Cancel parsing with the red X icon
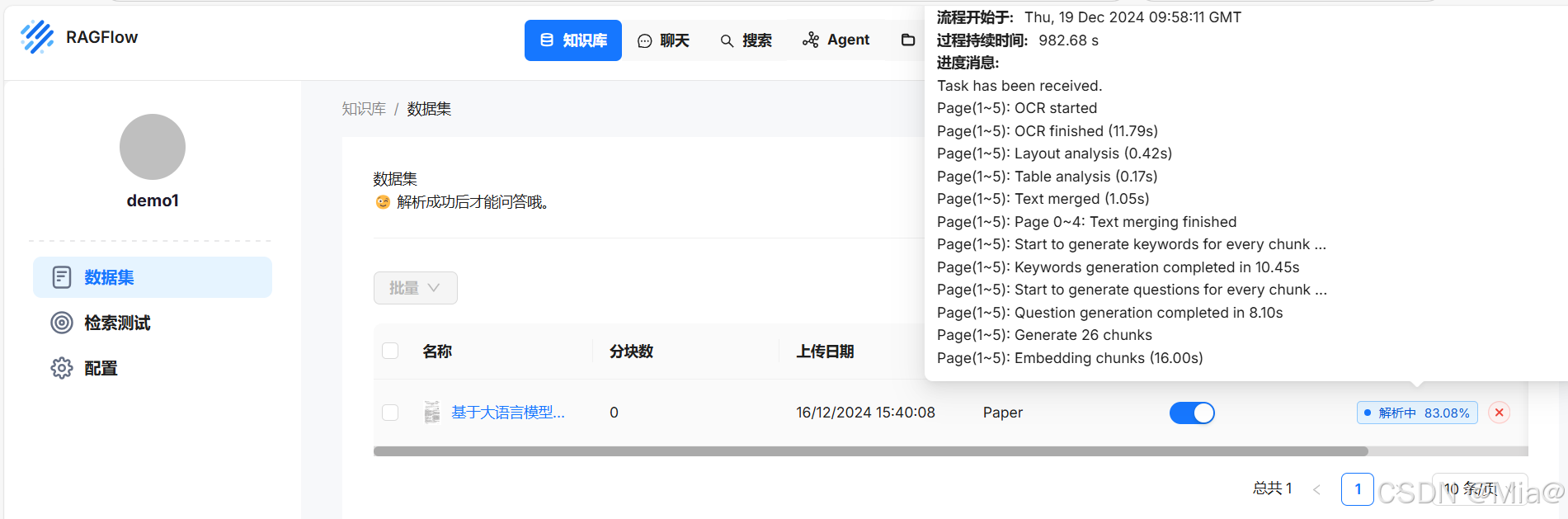This screenshot has height=519, width=1568. tap(1500, 413)
